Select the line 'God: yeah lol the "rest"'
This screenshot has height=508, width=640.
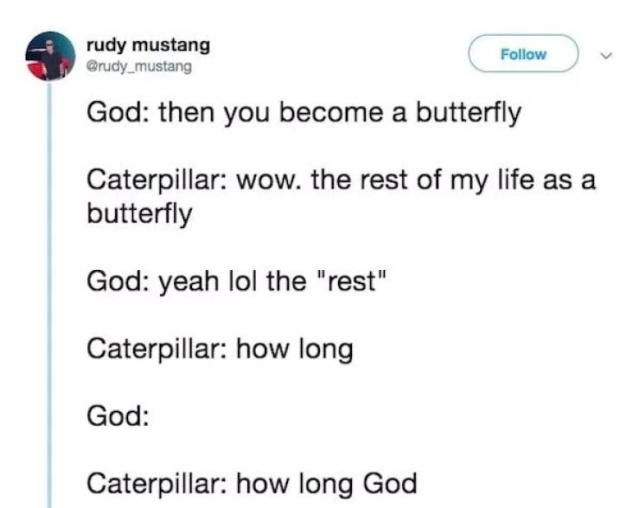tap(236, 282)
